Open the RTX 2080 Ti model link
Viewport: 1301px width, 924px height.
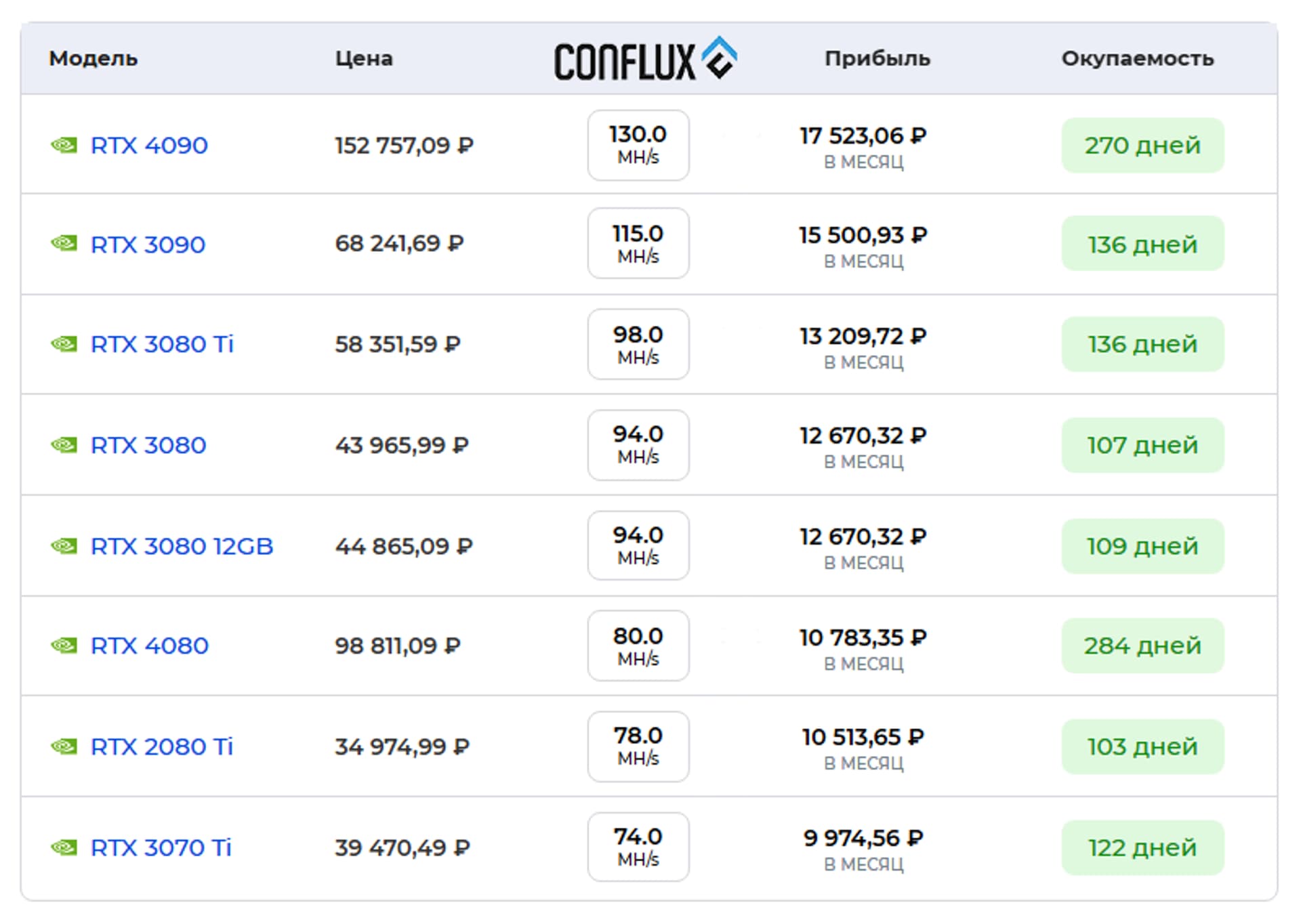[161, 747]
